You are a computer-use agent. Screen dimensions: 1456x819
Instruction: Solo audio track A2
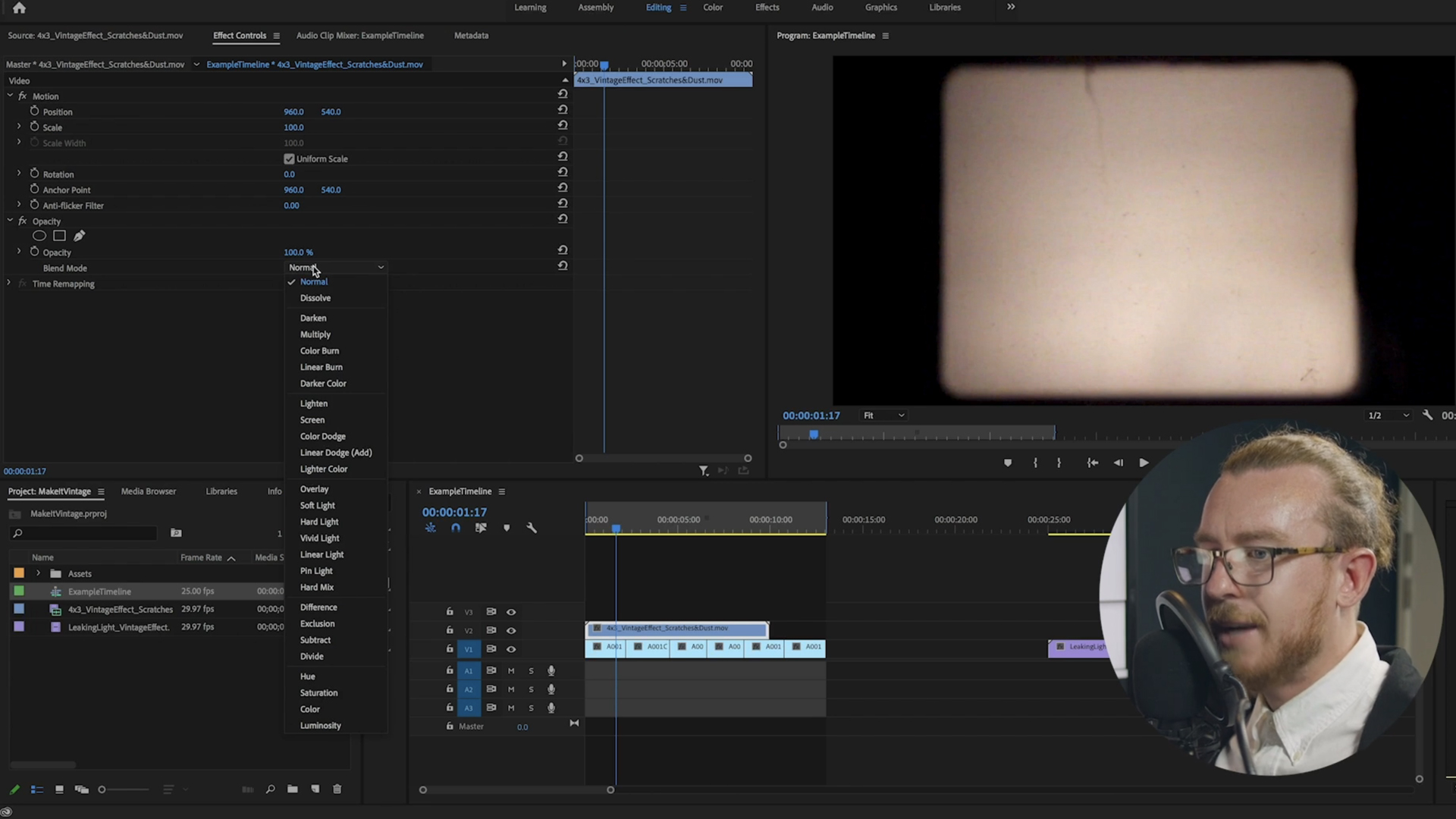coord(531,689)
